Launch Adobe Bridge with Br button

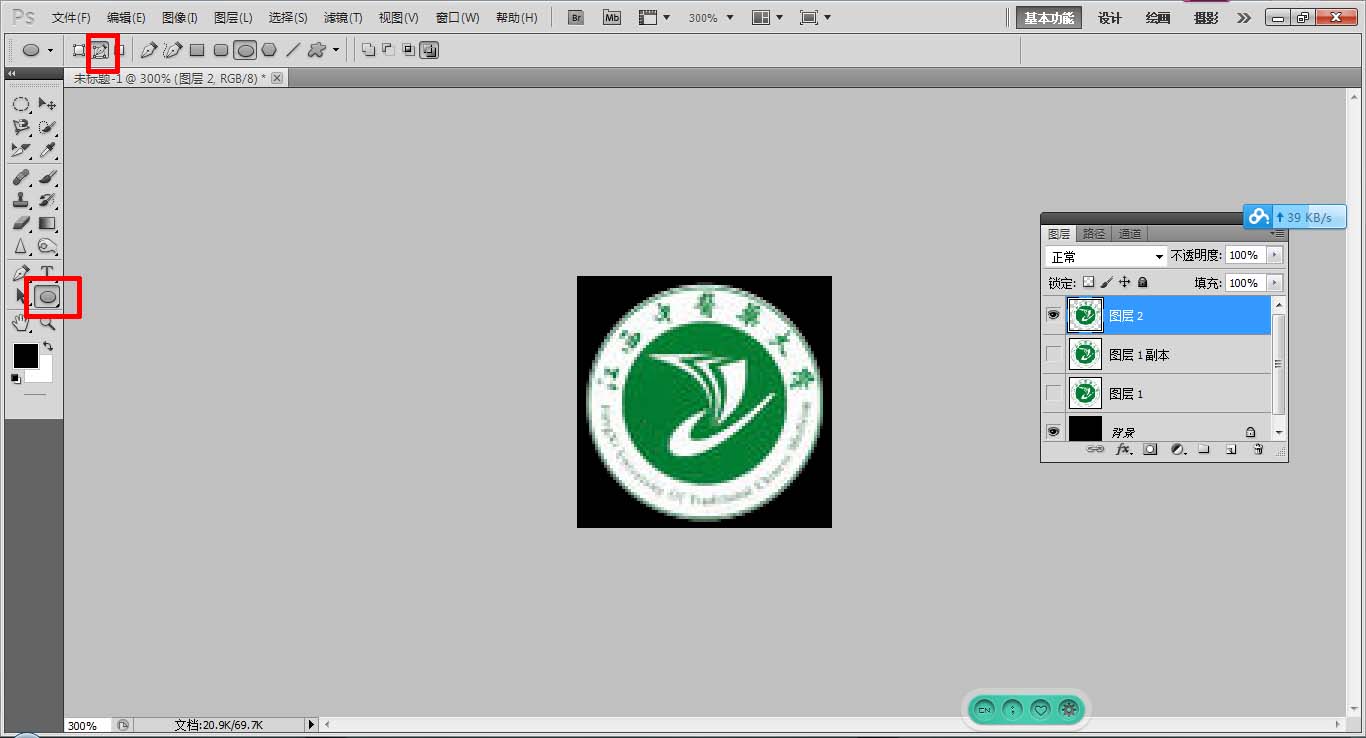click(576, 18)
